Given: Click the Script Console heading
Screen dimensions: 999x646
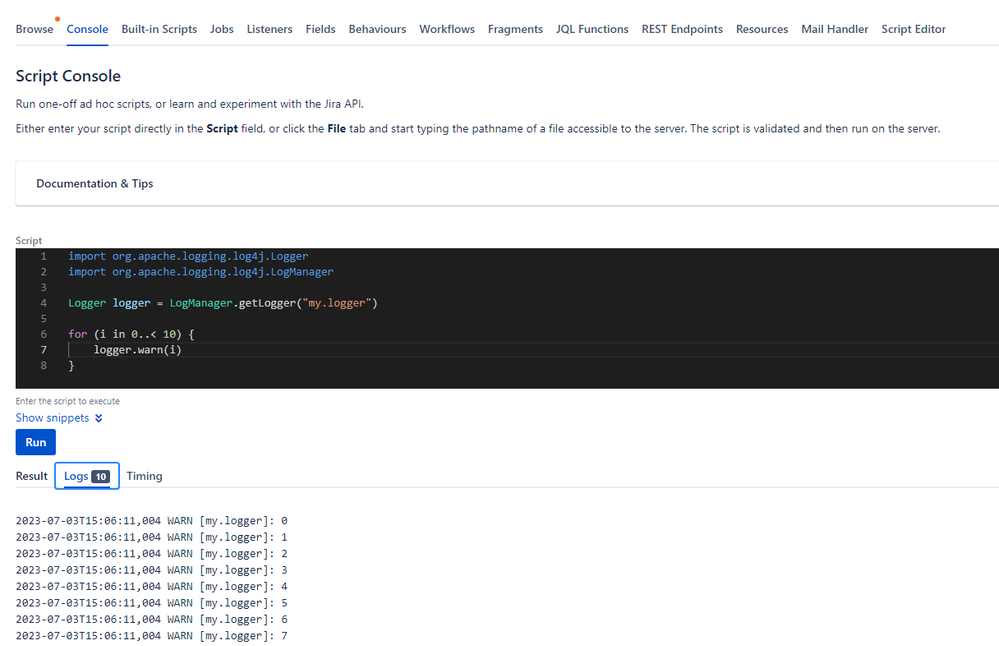Looking at the screenshot, I should [x=68, y=76].
